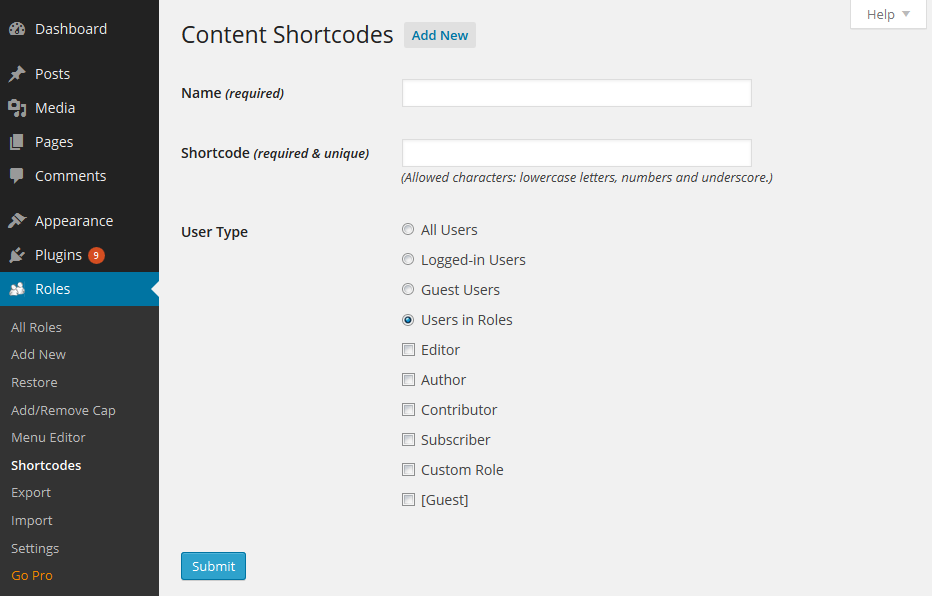The image size is (932, 596).
Task: Open Add/Remove Cap submenu item
Action: [x=63, y=410]
